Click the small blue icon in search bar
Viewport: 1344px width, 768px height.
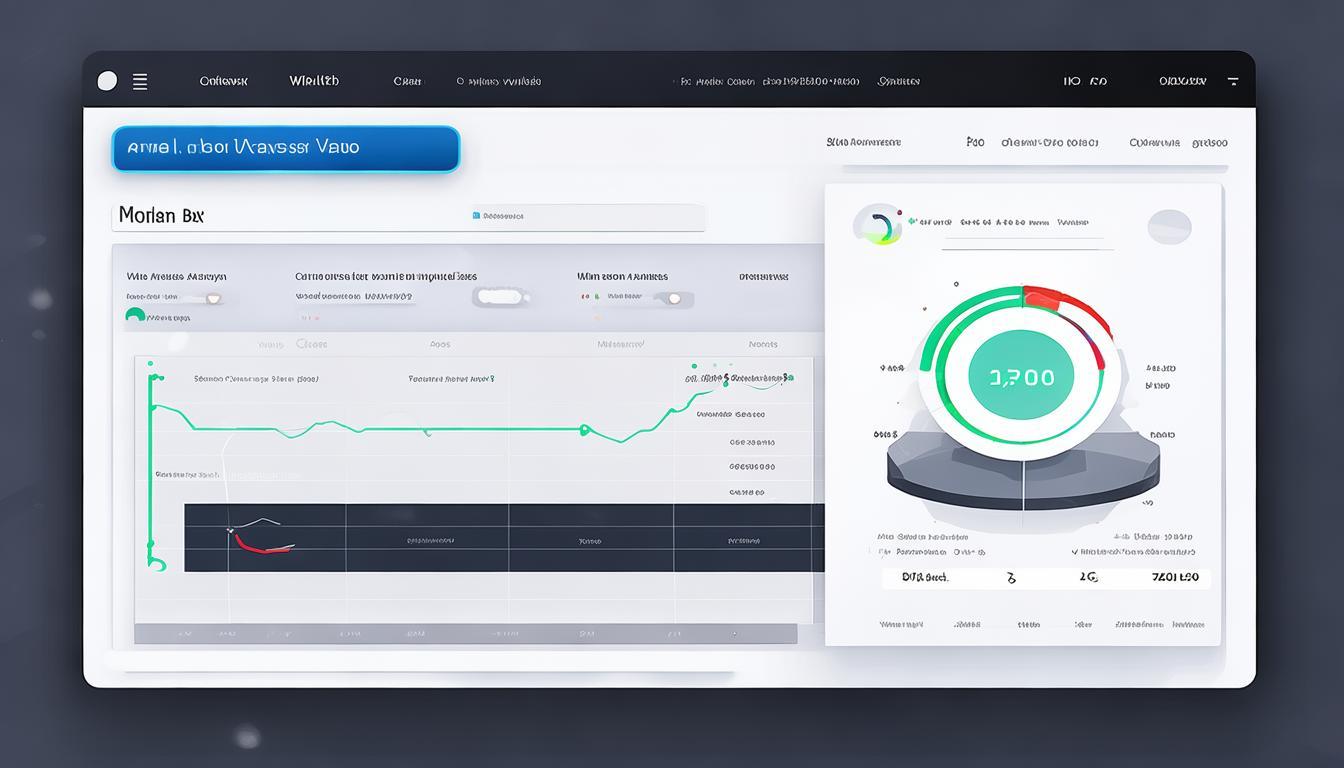(476, 215)
